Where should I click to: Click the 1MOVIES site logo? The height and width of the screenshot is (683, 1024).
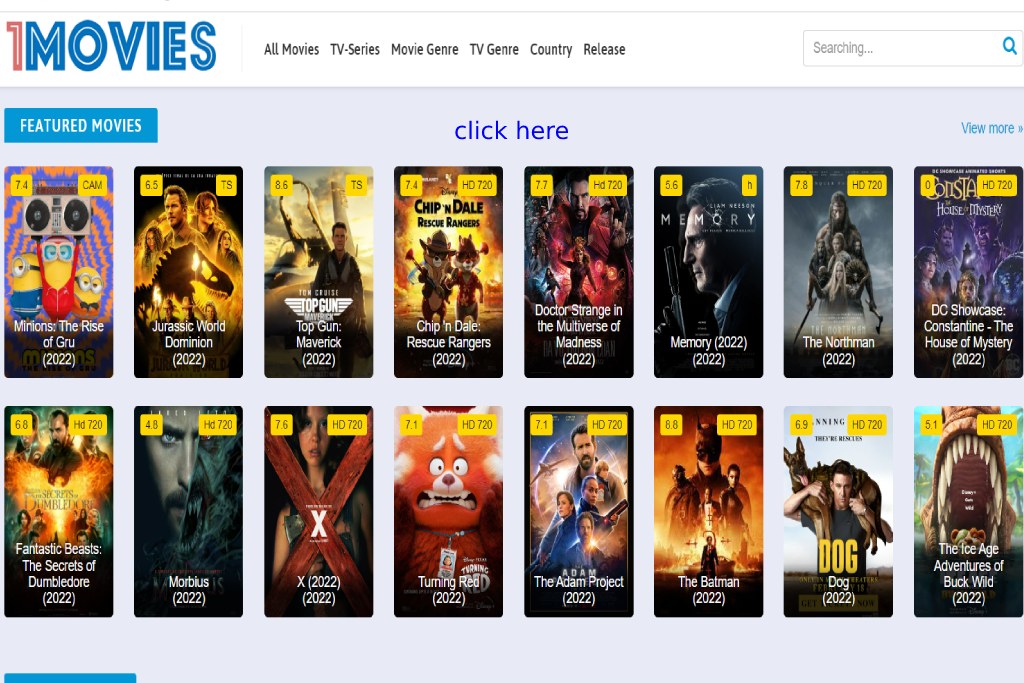coord(111,46)
